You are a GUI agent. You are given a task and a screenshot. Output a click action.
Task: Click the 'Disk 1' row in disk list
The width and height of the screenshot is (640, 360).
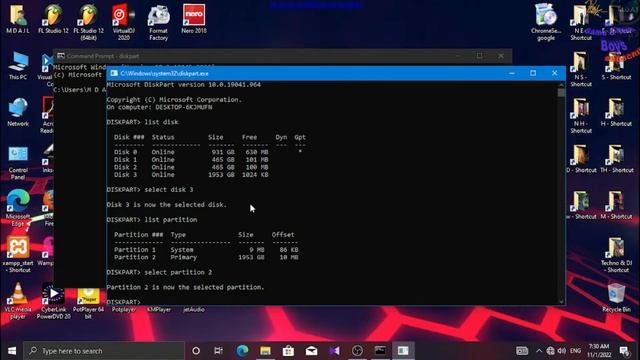pos(191,160)
